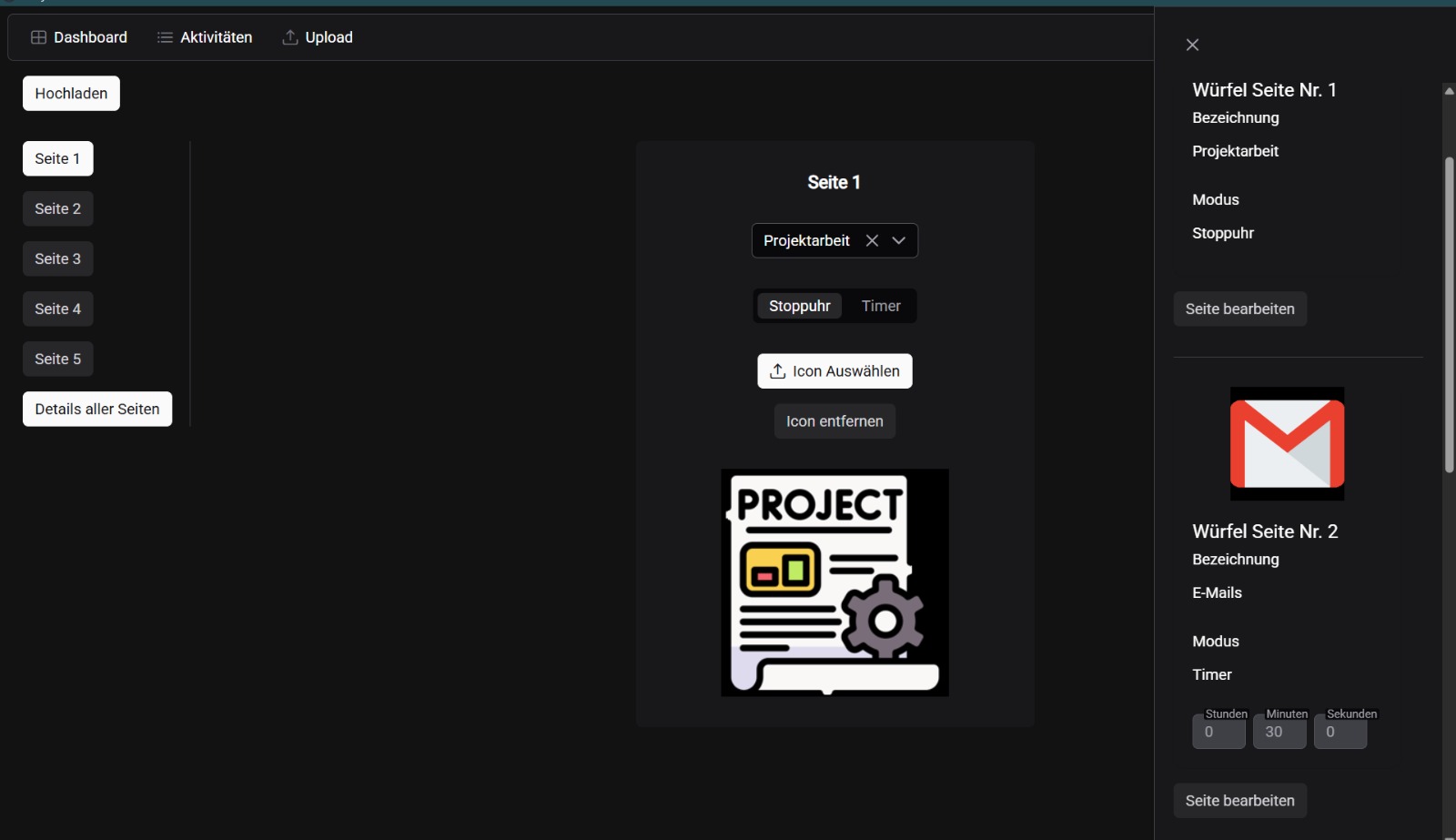
Task: Open the Dashboard tab
Action: (x=79, y=37)
